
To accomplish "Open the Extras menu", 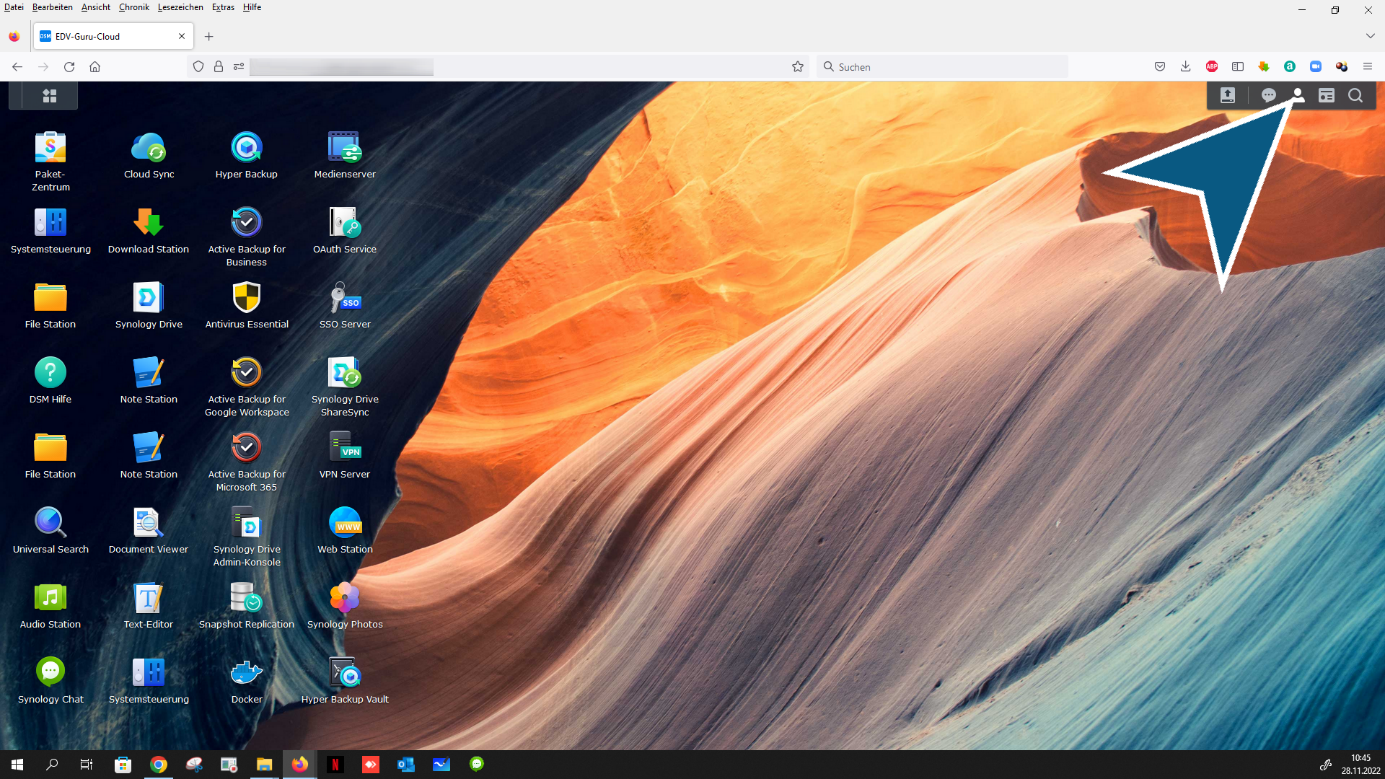I will click(223, 7).
